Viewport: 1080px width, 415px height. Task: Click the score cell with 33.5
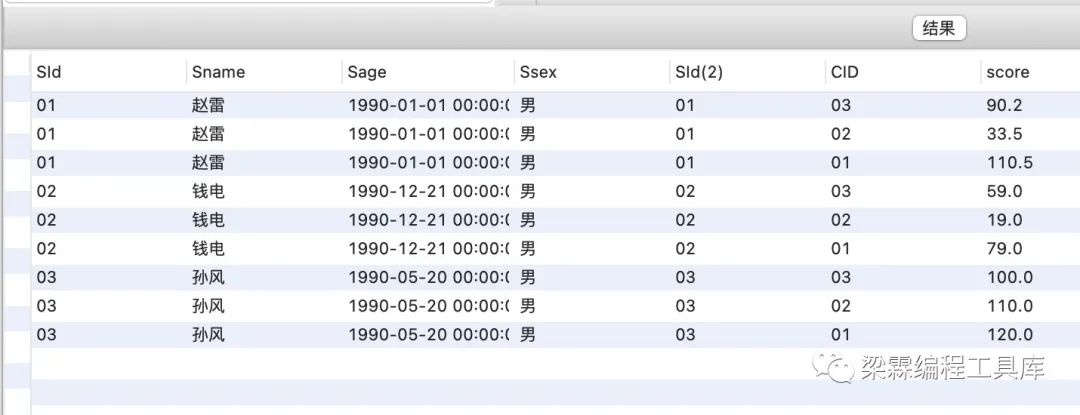1004,134
